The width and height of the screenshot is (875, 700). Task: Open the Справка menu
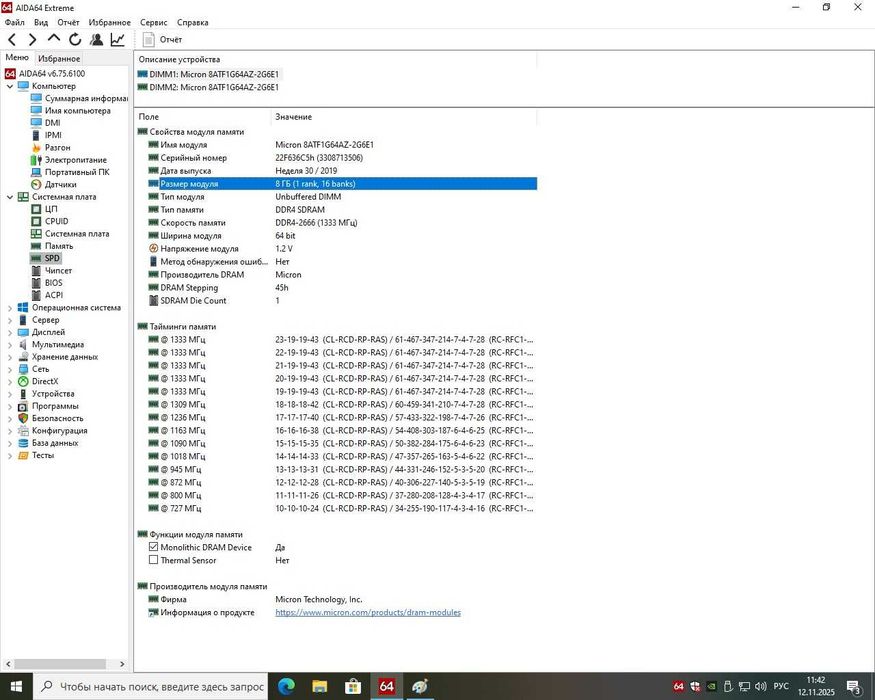pos(193,22)
